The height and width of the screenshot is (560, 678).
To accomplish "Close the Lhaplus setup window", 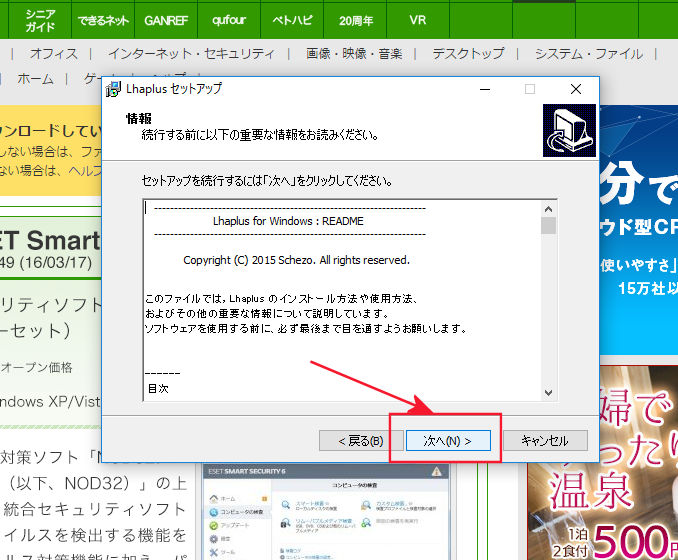I will (x=576, y=89).
